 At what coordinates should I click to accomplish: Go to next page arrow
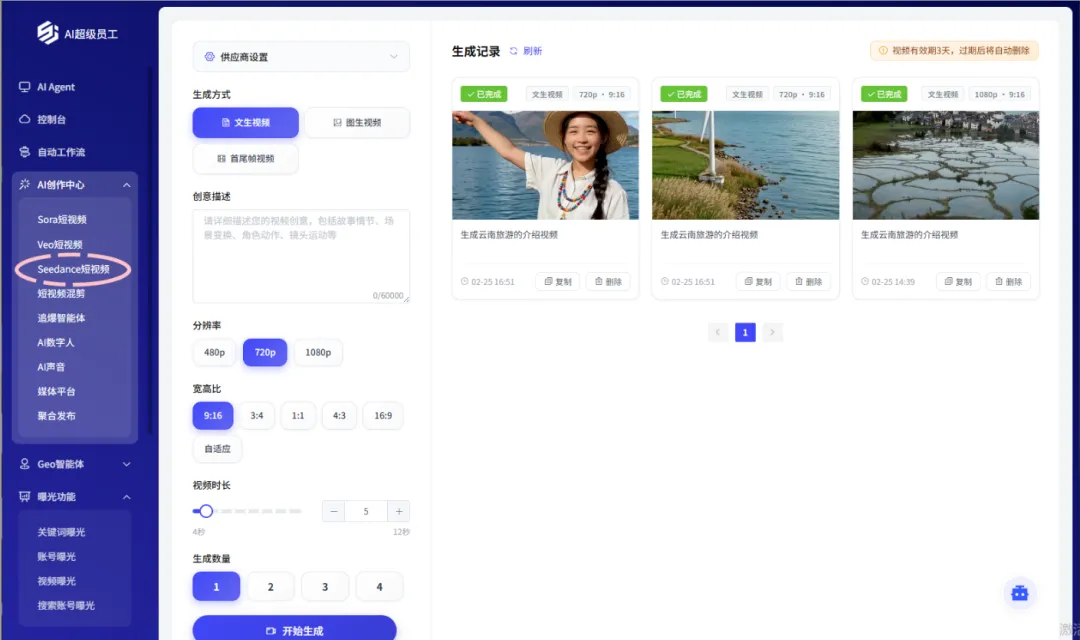[773, 332]
